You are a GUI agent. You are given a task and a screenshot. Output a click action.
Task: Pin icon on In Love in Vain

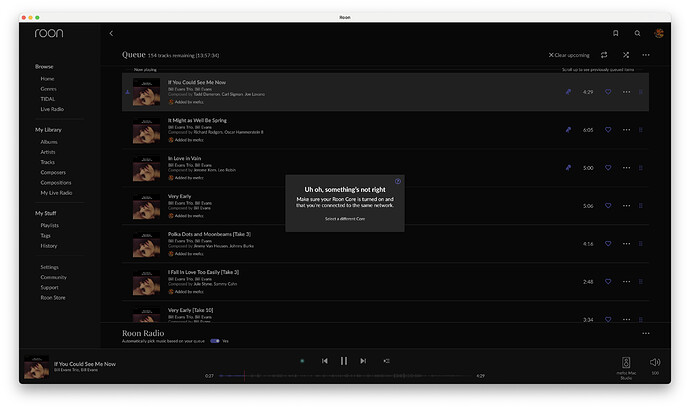[x=568, y=168]
